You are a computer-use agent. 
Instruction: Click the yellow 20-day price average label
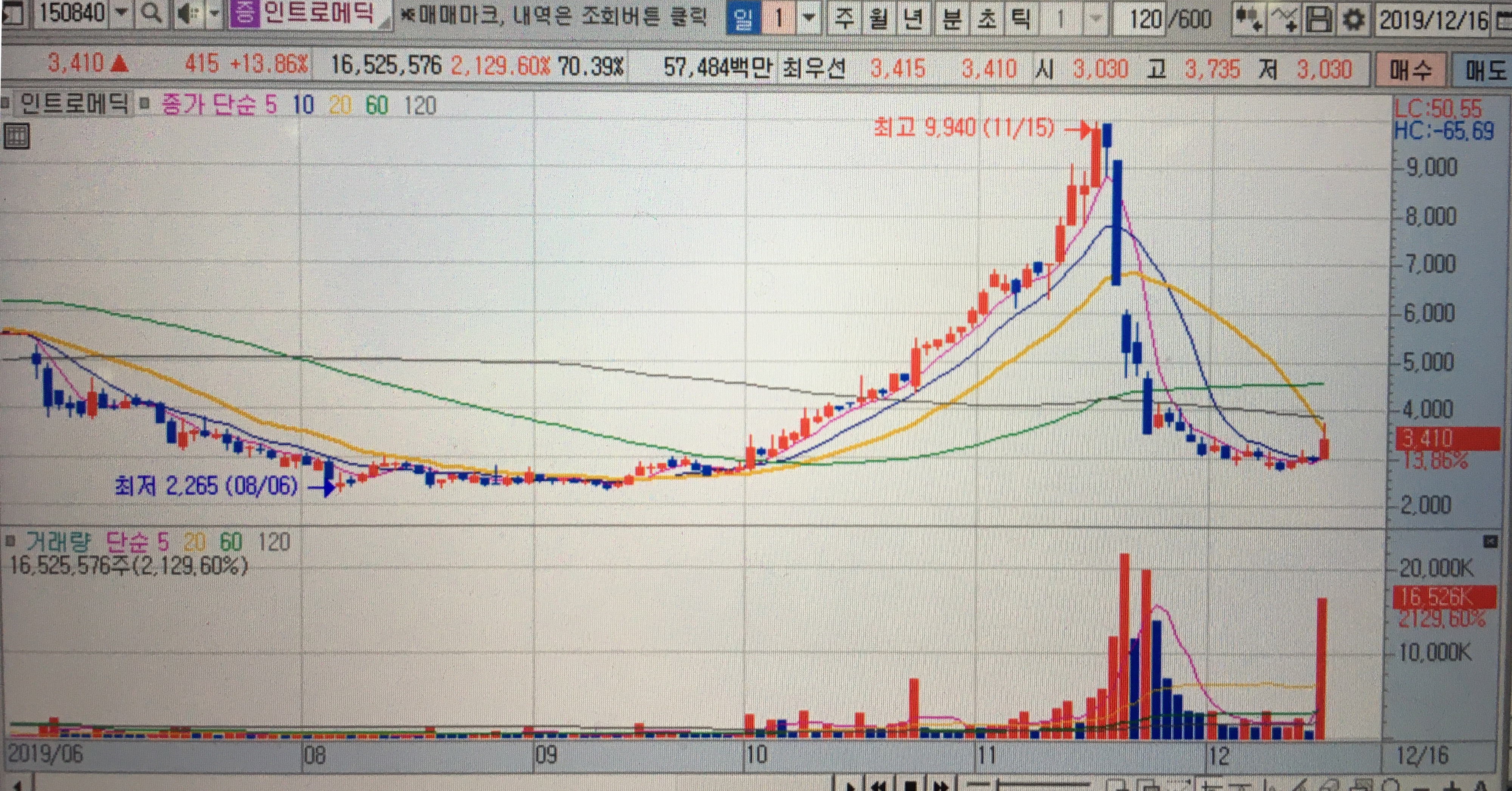(x=340, y=105)
